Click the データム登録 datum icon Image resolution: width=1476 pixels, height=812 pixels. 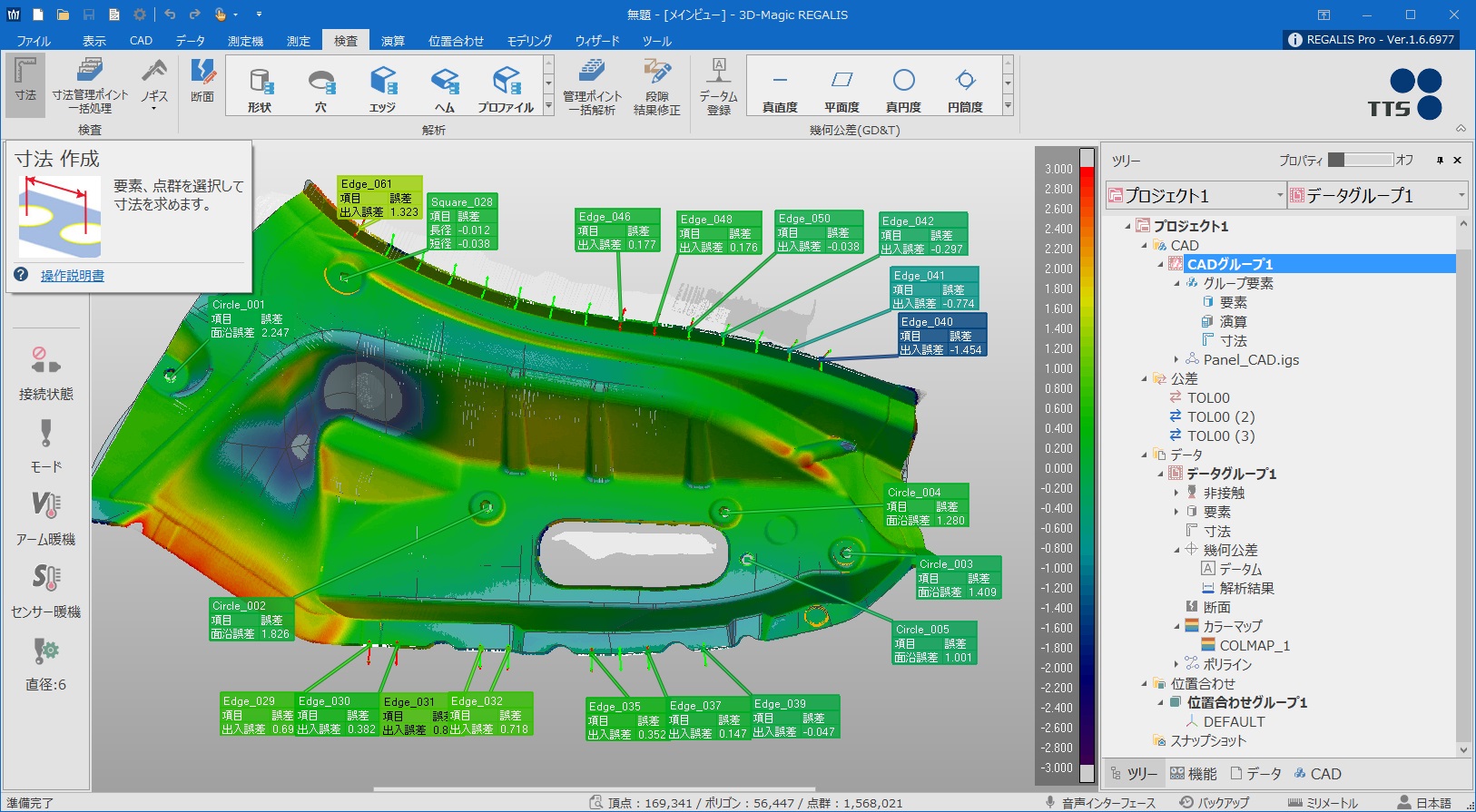718,86
